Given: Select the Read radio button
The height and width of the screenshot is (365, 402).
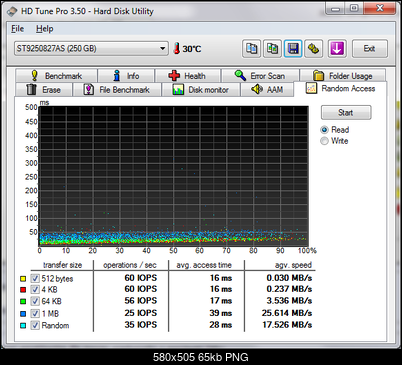Looking at the screenshot, I should click(324, 130).
